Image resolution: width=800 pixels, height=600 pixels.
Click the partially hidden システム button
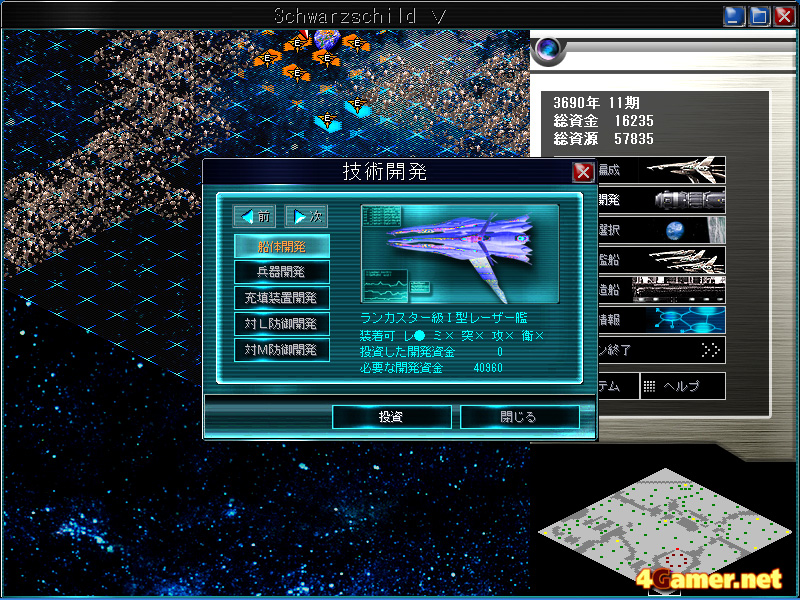pos(618,386)
